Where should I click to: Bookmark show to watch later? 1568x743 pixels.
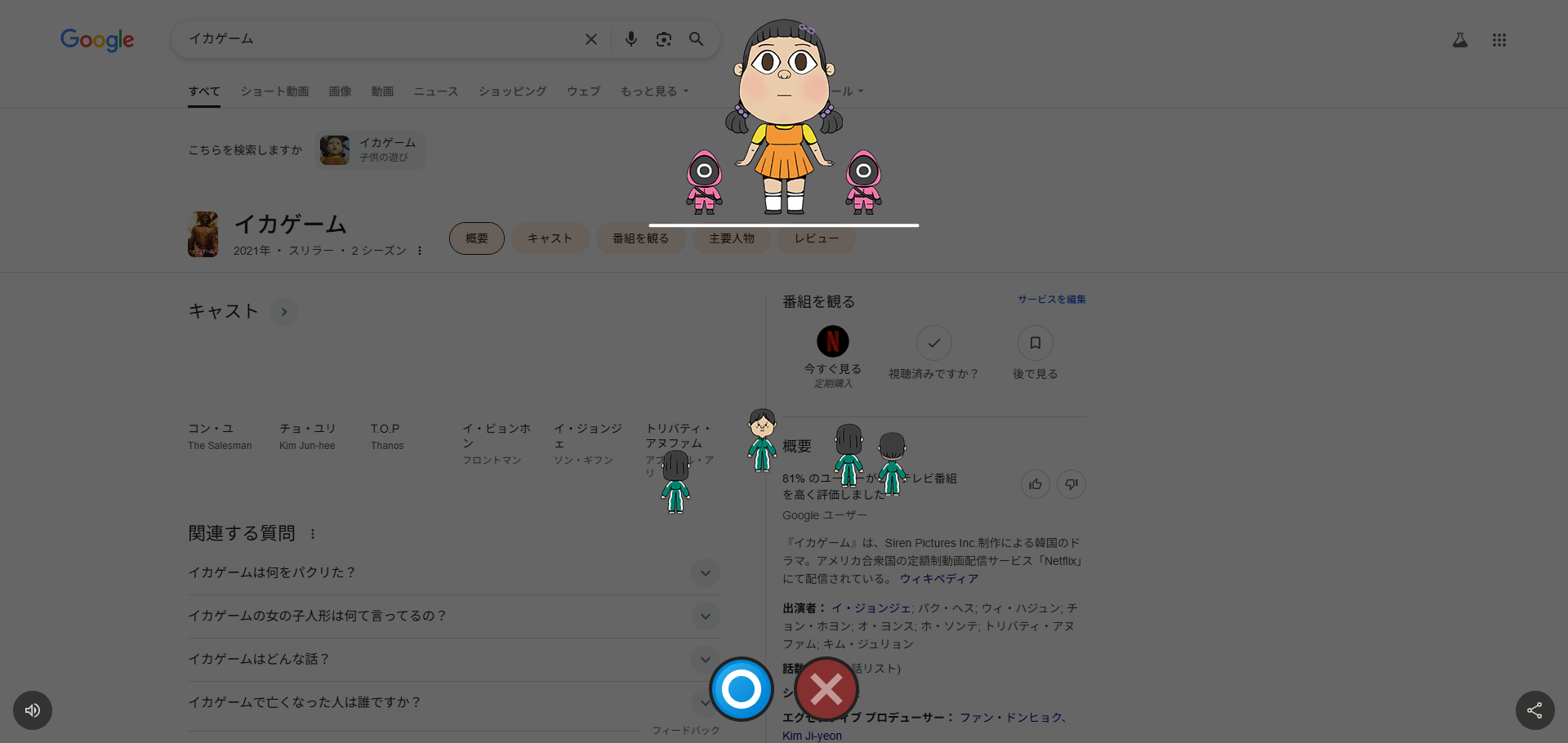[x=1036, y=343]
